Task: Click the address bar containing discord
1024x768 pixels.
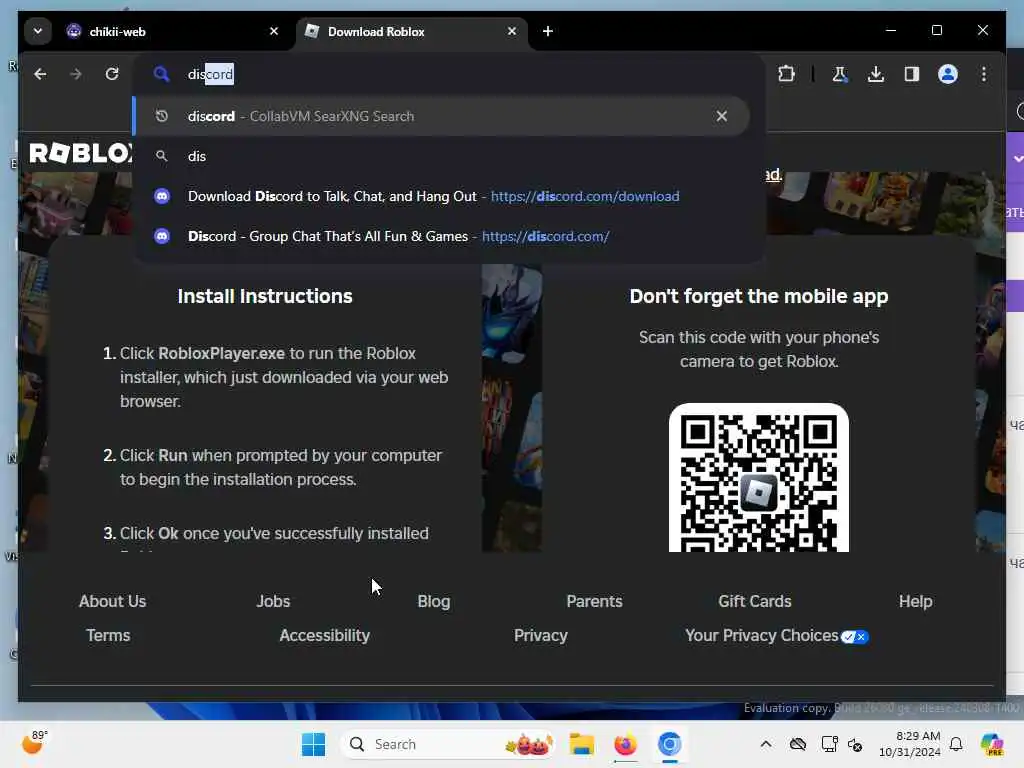Action: (x=449, y=74)
